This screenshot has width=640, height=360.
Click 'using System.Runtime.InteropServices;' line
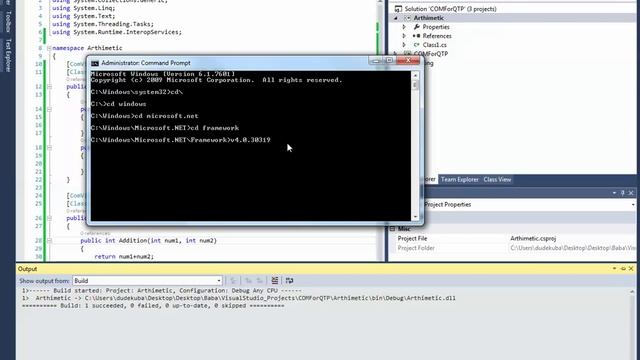click(117, 32)
